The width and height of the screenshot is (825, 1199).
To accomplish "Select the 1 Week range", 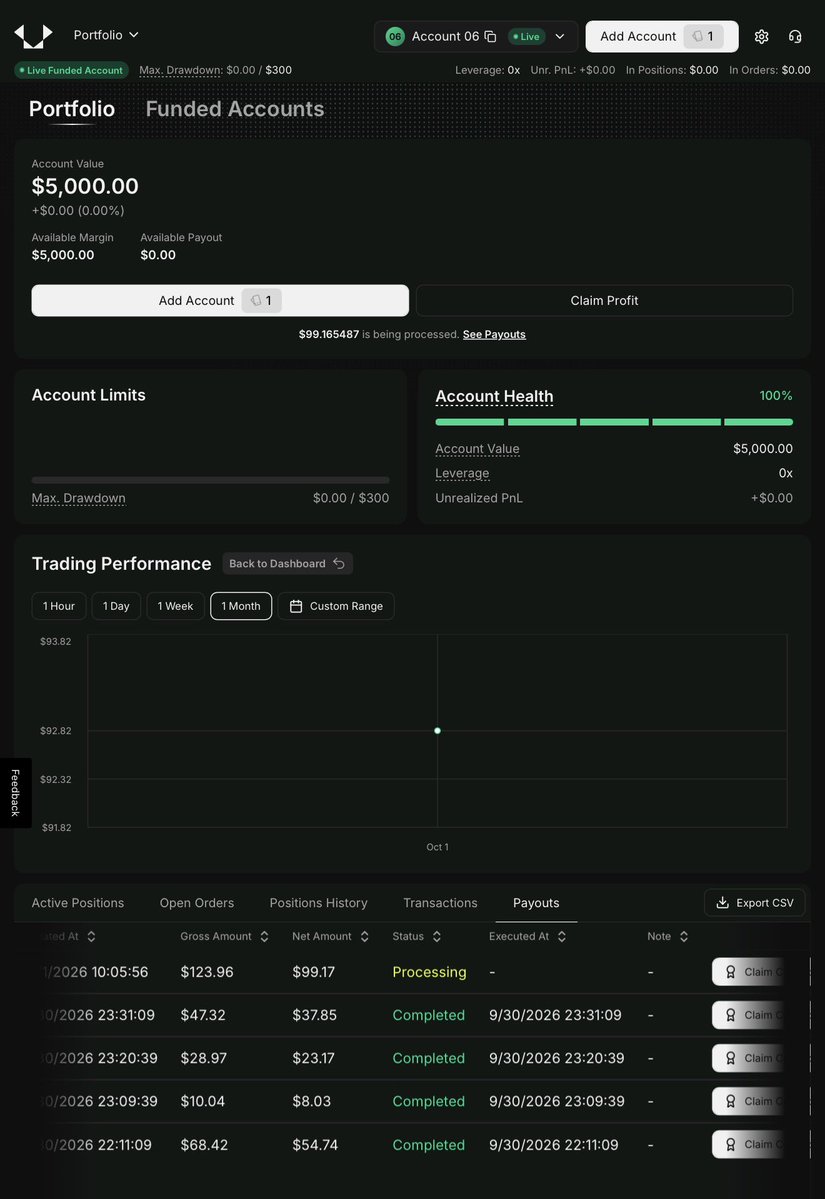I will click(x=175, y=606).
